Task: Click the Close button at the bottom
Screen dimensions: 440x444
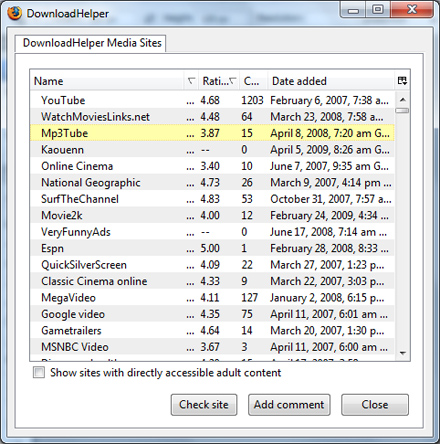Action: (x=375, y=405)
